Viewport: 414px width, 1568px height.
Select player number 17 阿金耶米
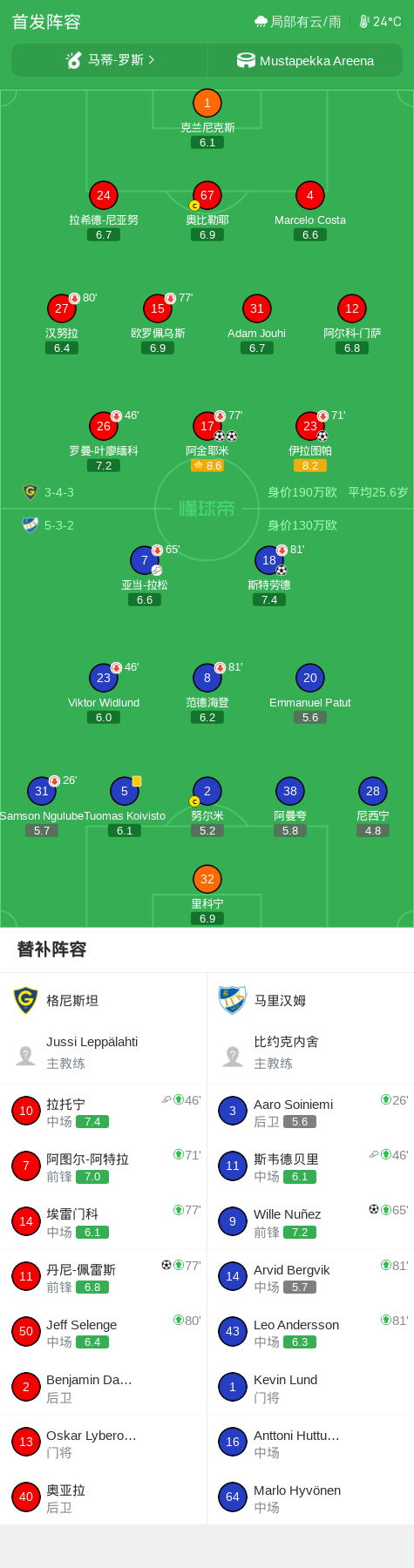[x=207, y=426]
